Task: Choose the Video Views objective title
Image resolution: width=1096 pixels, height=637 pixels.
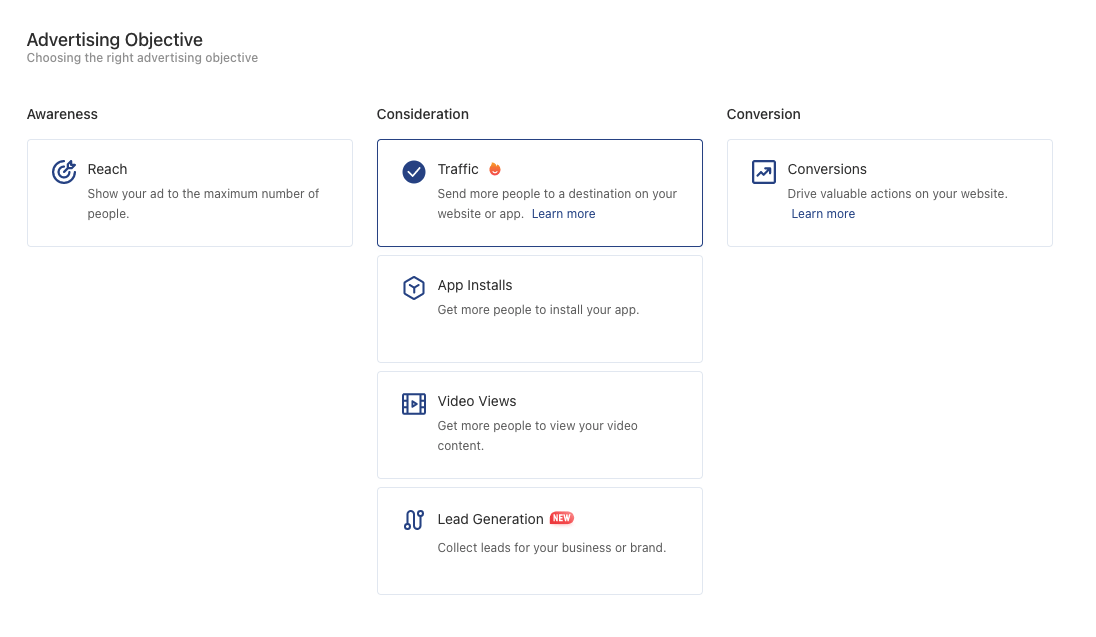Action: pyautogui.click(x=477, y=401)
